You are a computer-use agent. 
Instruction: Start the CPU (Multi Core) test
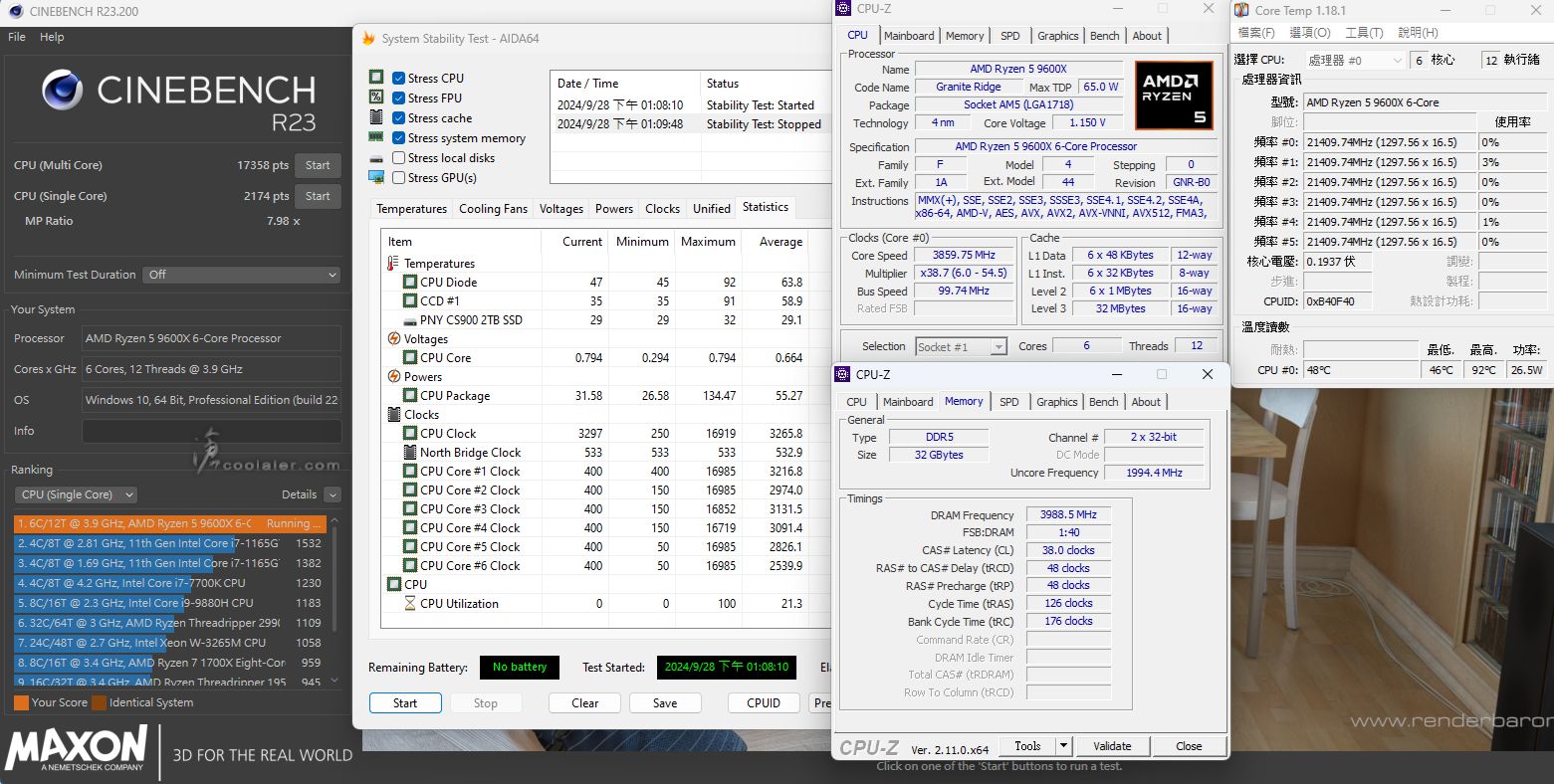click(x=318, y=165)
